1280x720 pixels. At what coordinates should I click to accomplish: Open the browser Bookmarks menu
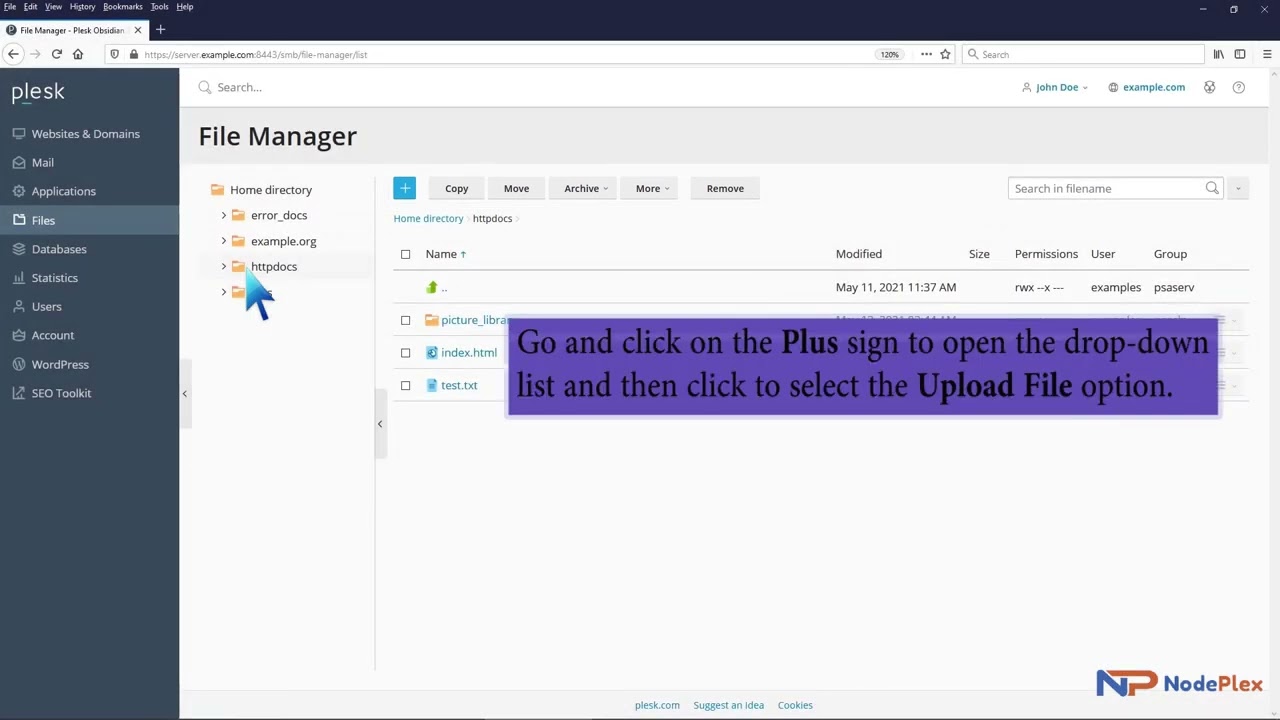pos(123,7)
